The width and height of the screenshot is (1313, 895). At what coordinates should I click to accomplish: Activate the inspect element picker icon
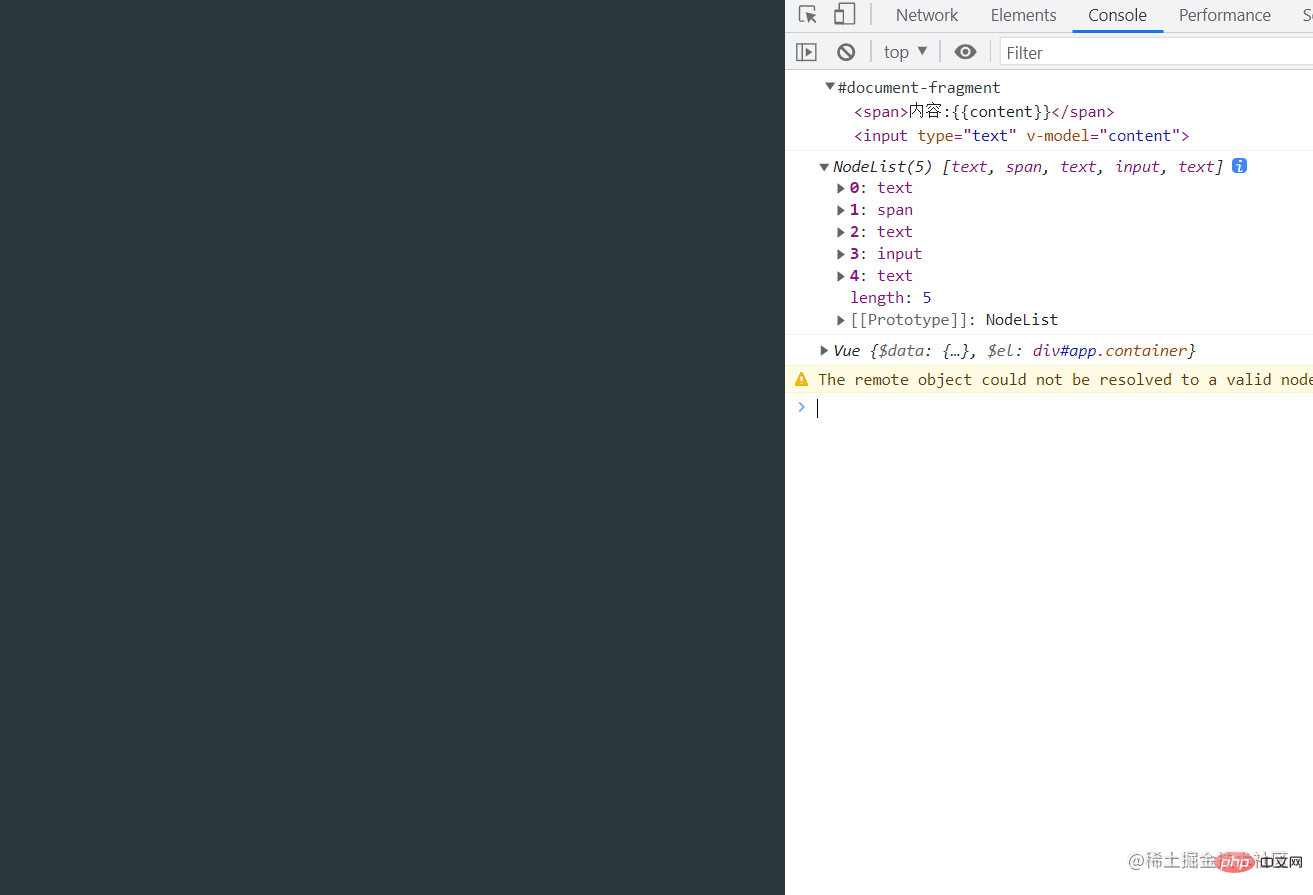click(x=808, y=15)
